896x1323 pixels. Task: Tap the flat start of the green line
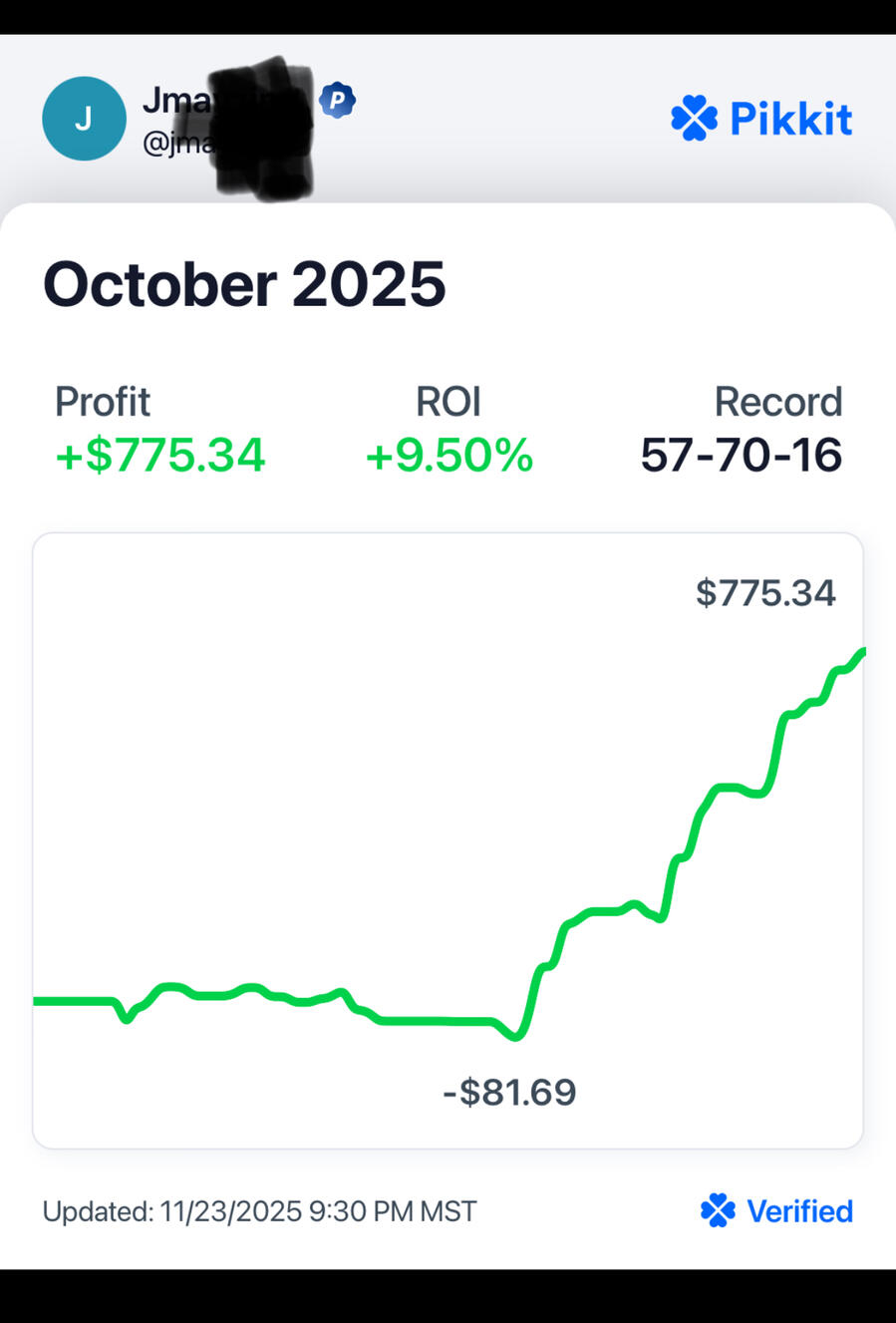[x=70, y=1000]
